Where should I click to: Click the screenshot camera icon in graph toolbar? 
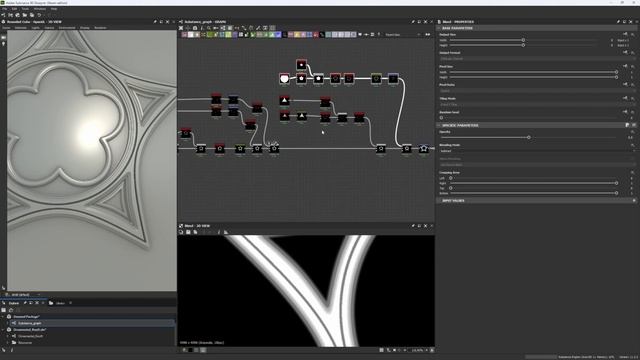click(195, 28)
